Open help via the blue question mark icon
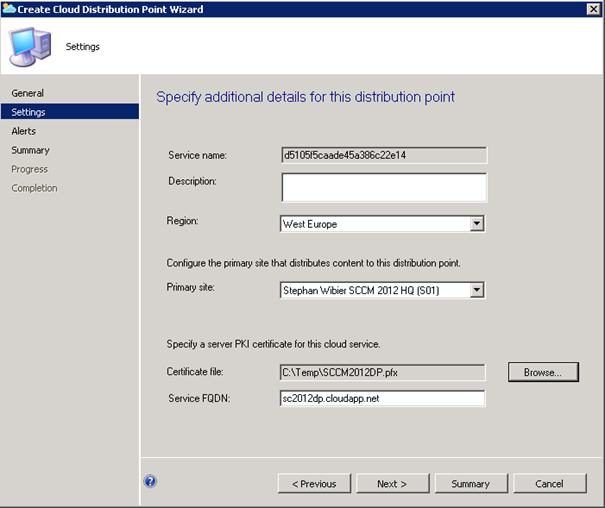This screenshot has width=605, height=508. pyautogui.click(x=151, y=481)
